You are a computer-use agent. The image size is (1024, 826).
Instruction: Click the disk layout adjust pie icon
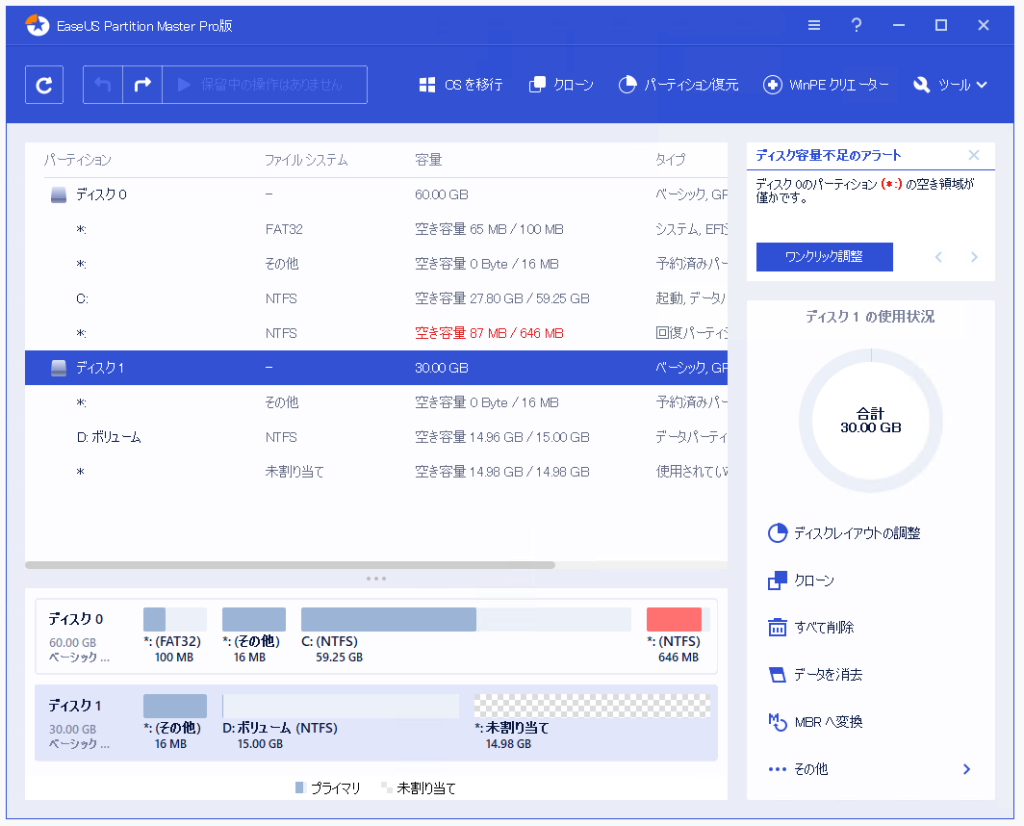[x=777, y=533]
